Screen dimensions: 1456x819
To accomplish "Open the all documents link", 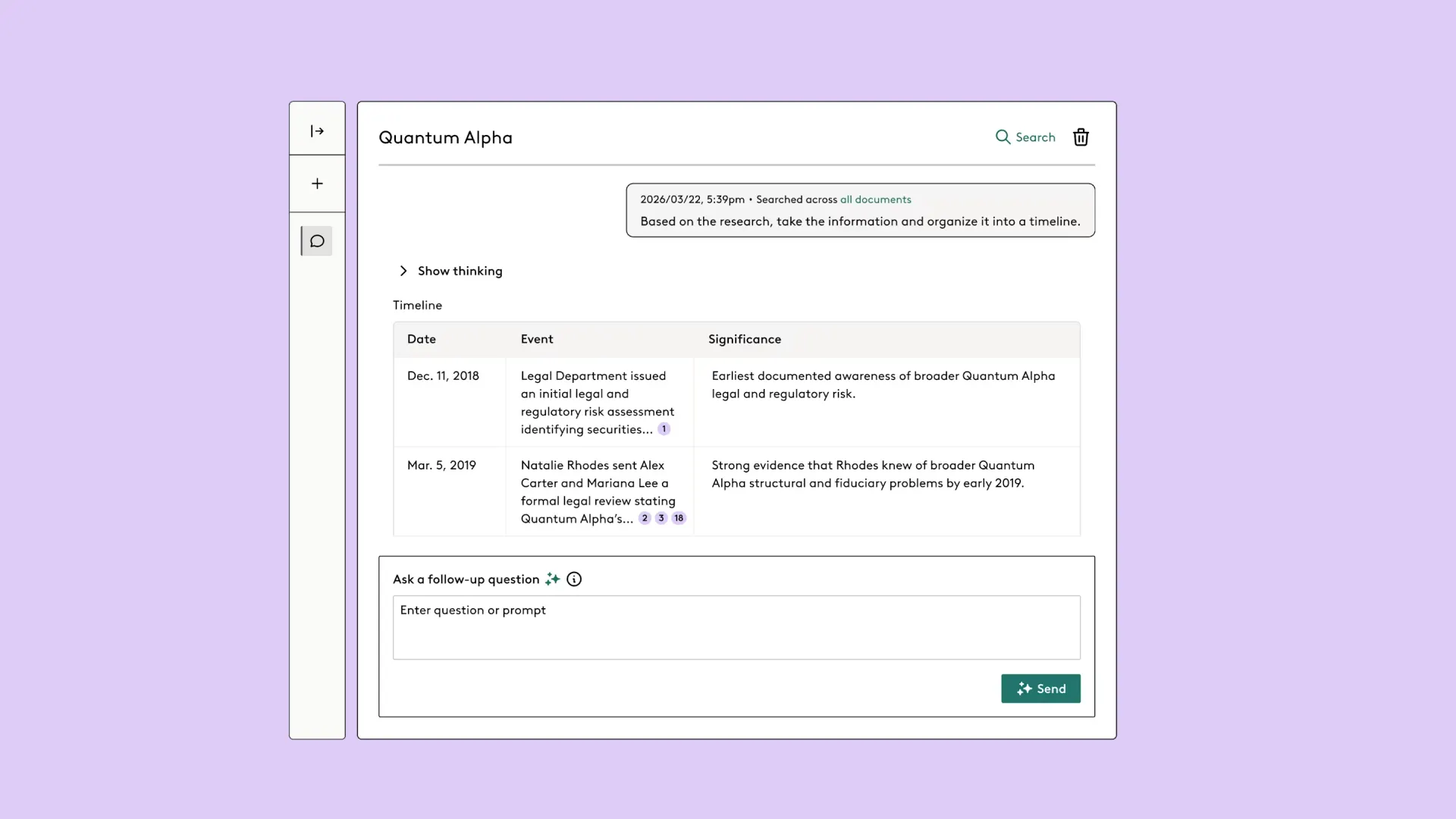I will point(875,200).
